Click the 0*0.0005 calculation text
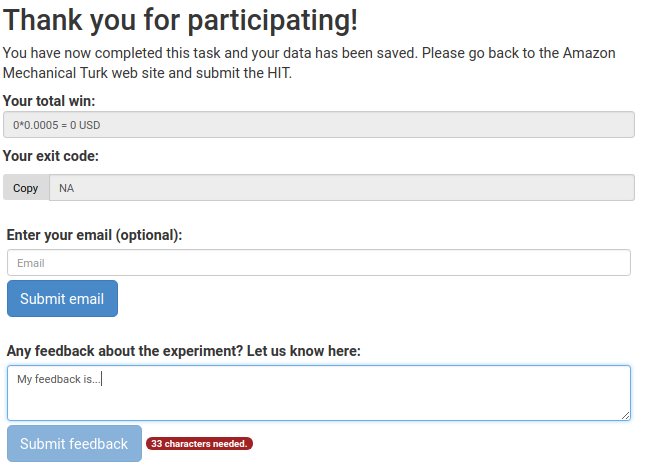646x472 pixels. pos(35,125)
